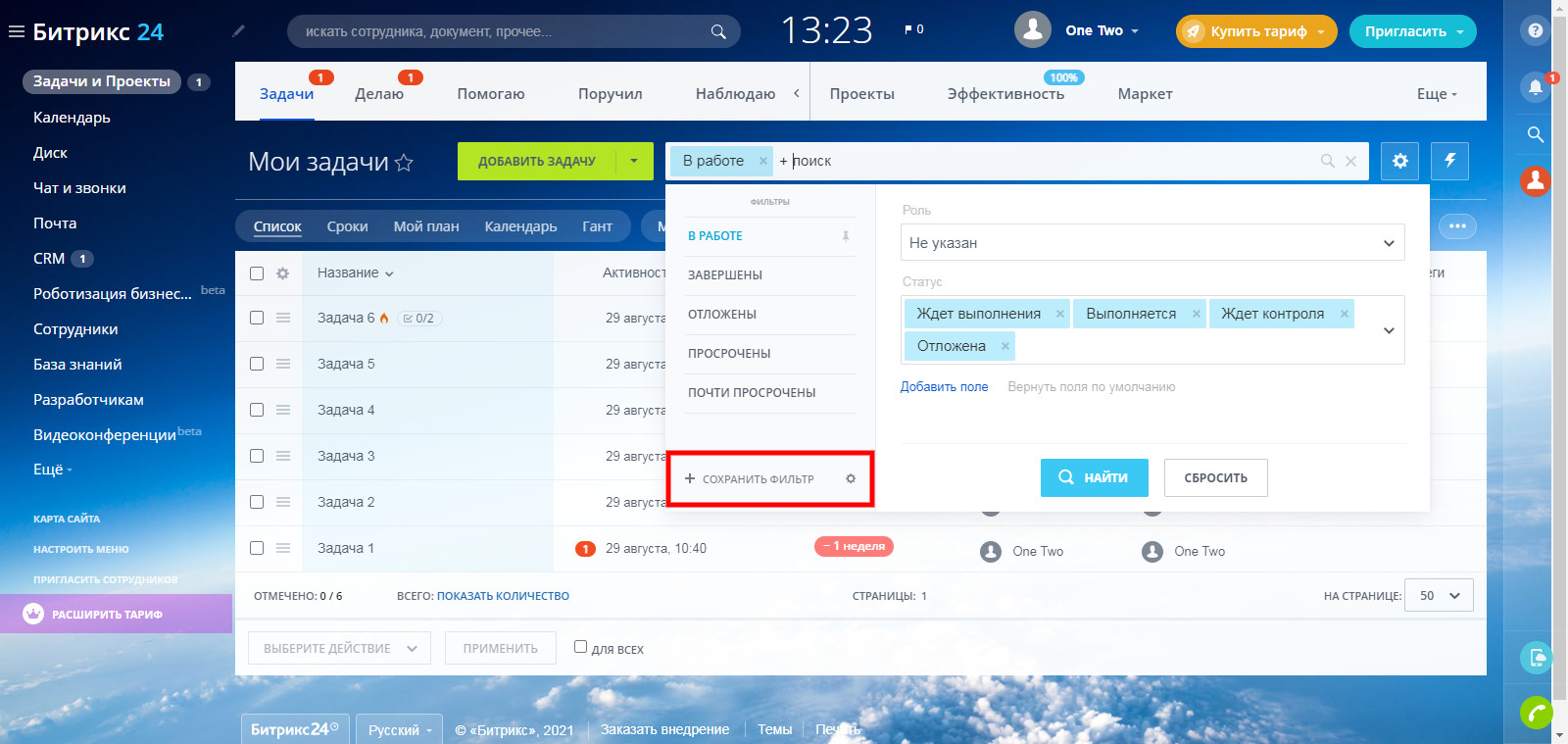Open the items per page dropdown showing 50
This screenshot has width=1568, height=744.
[x=1438, y=596]
